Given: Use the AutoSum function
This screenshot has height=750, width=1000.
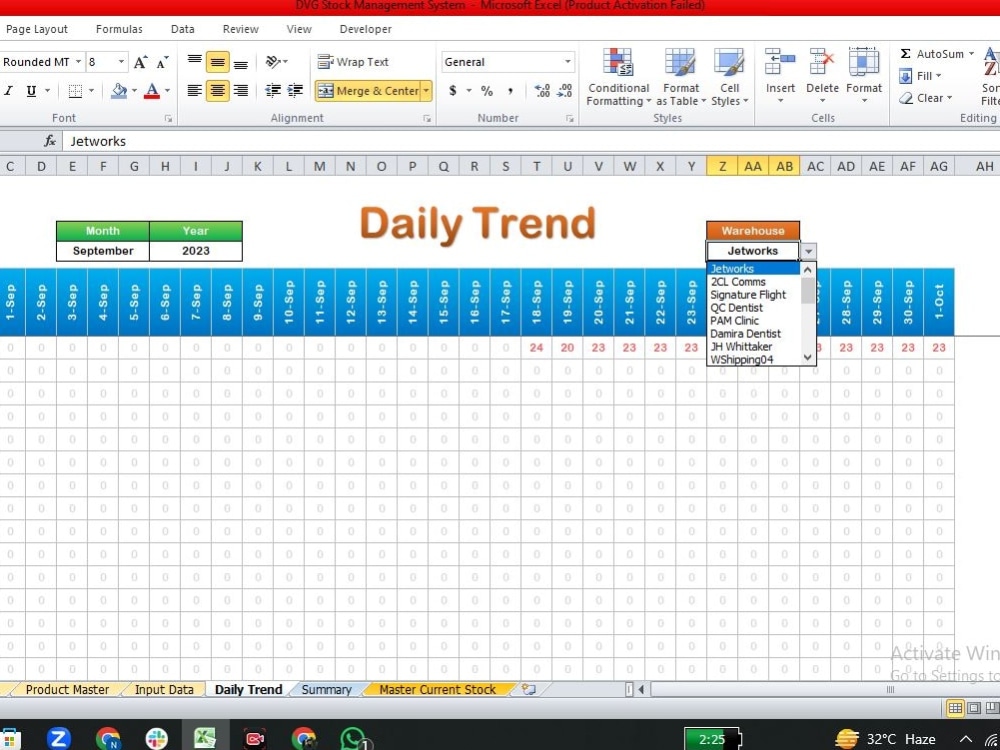Looking at the screenshot, I should point(936,53).
